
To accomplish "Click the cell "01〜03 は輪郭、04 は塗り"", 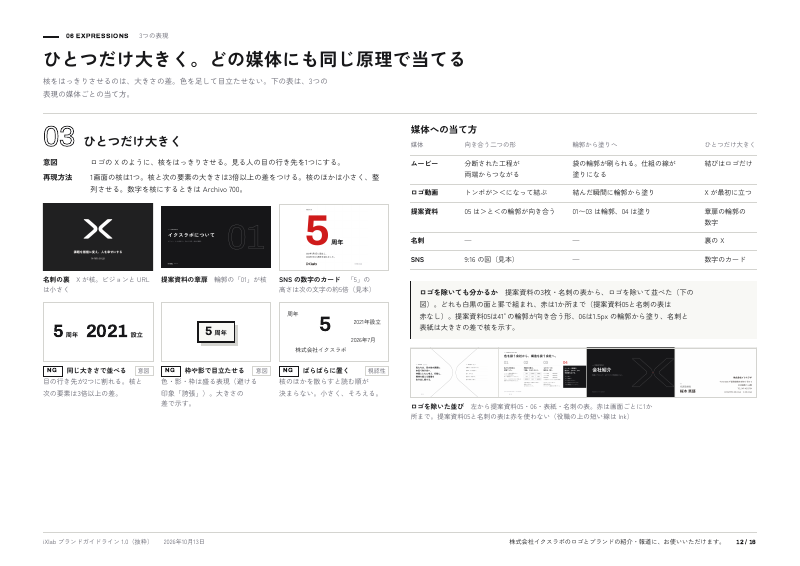I will (611, 212).
